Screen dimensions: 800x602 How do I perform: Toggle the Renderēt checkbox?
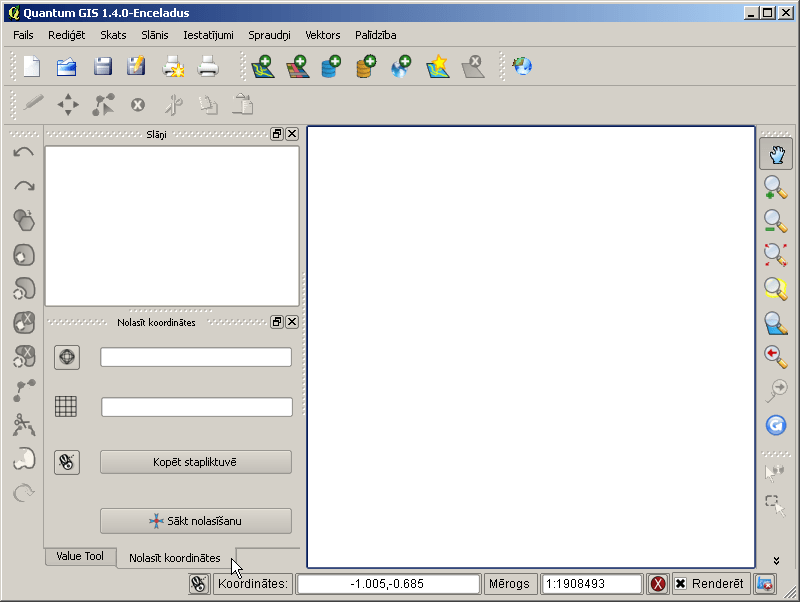point(681,584)
